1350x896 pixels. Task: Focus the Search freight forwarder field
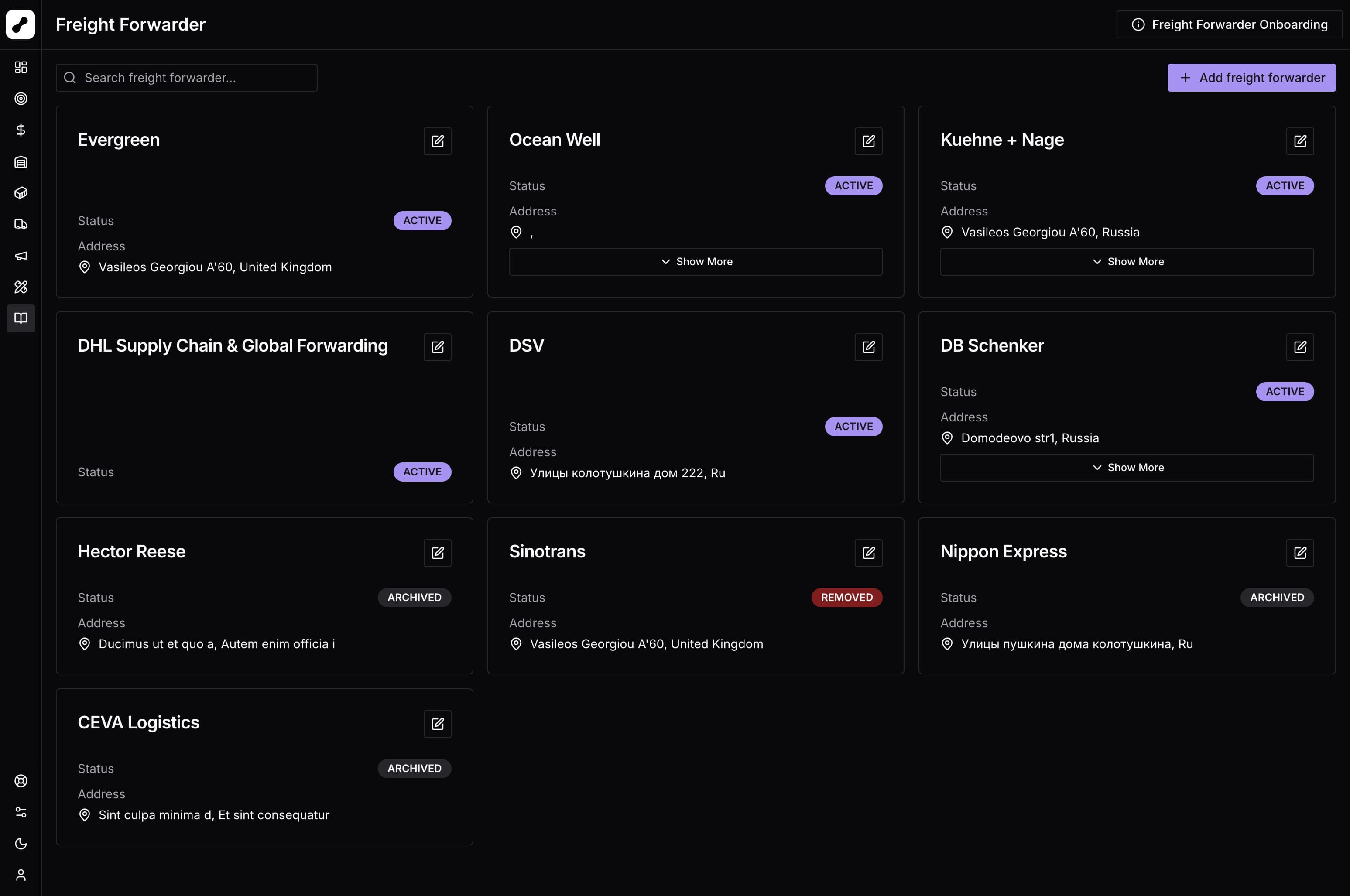click(x=187, y=78)
